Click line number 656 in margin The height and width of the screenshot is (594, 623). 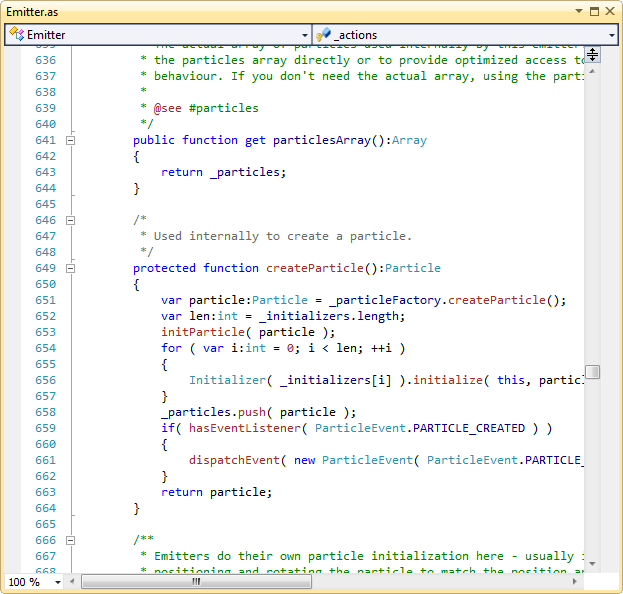(x=45, y=380)
